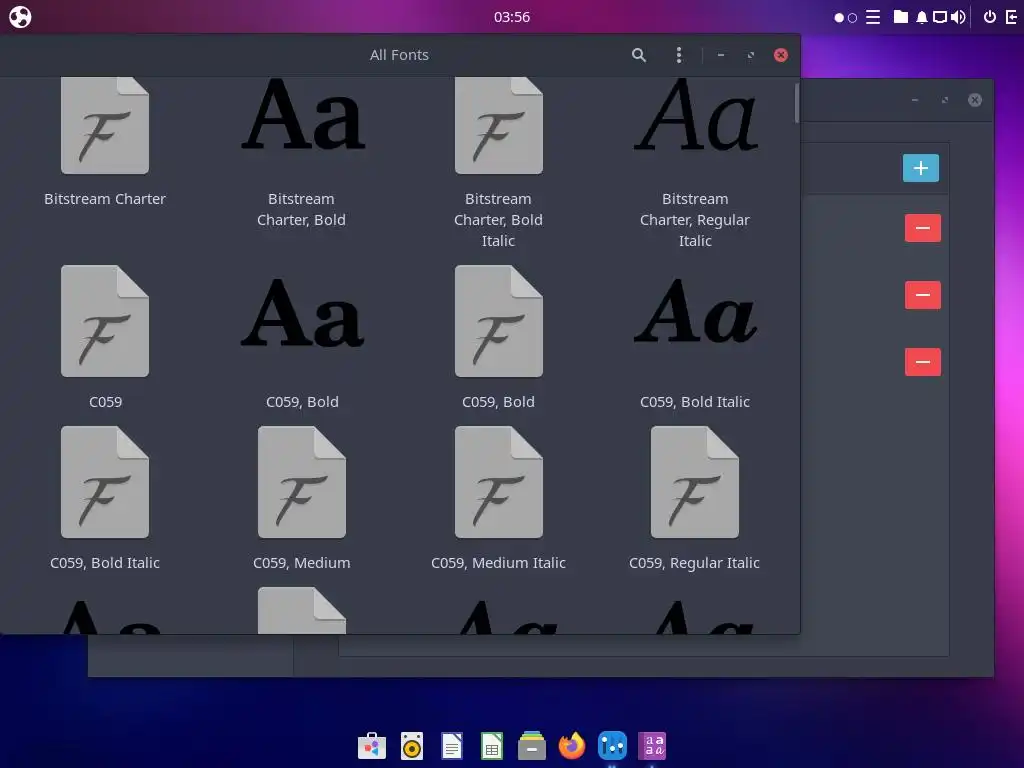The image size is (1024, 768).
Task: Click the lowest red minus button
Action: (923, 362)
